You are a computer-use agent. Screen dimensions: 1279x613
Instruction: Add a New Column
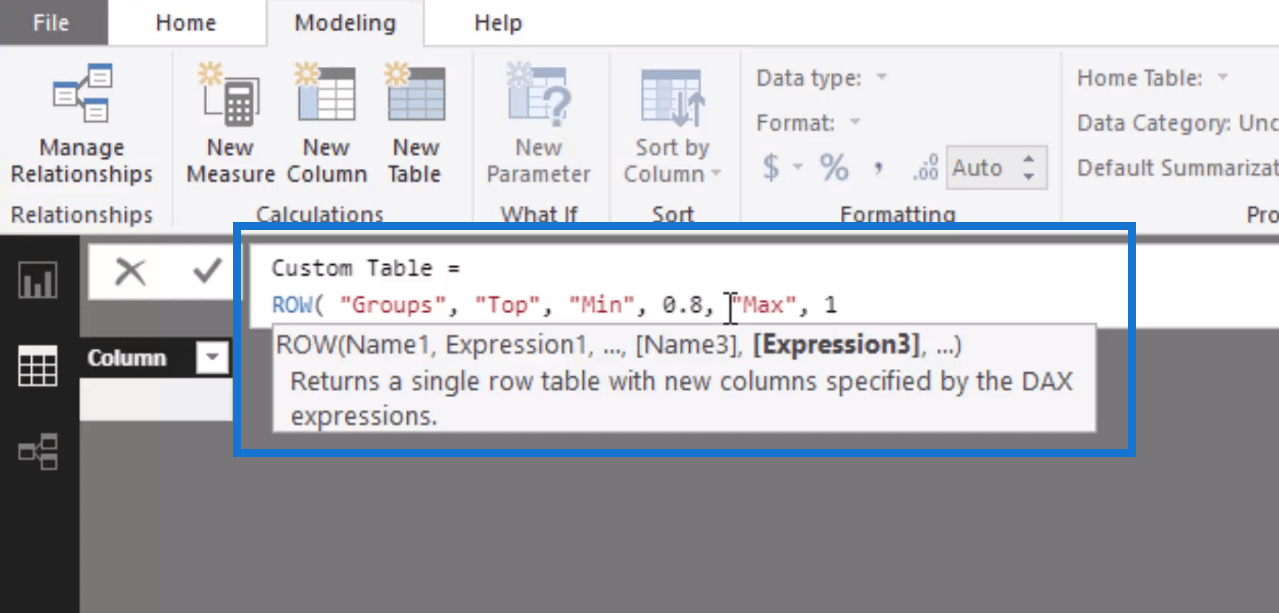(326, 125)
